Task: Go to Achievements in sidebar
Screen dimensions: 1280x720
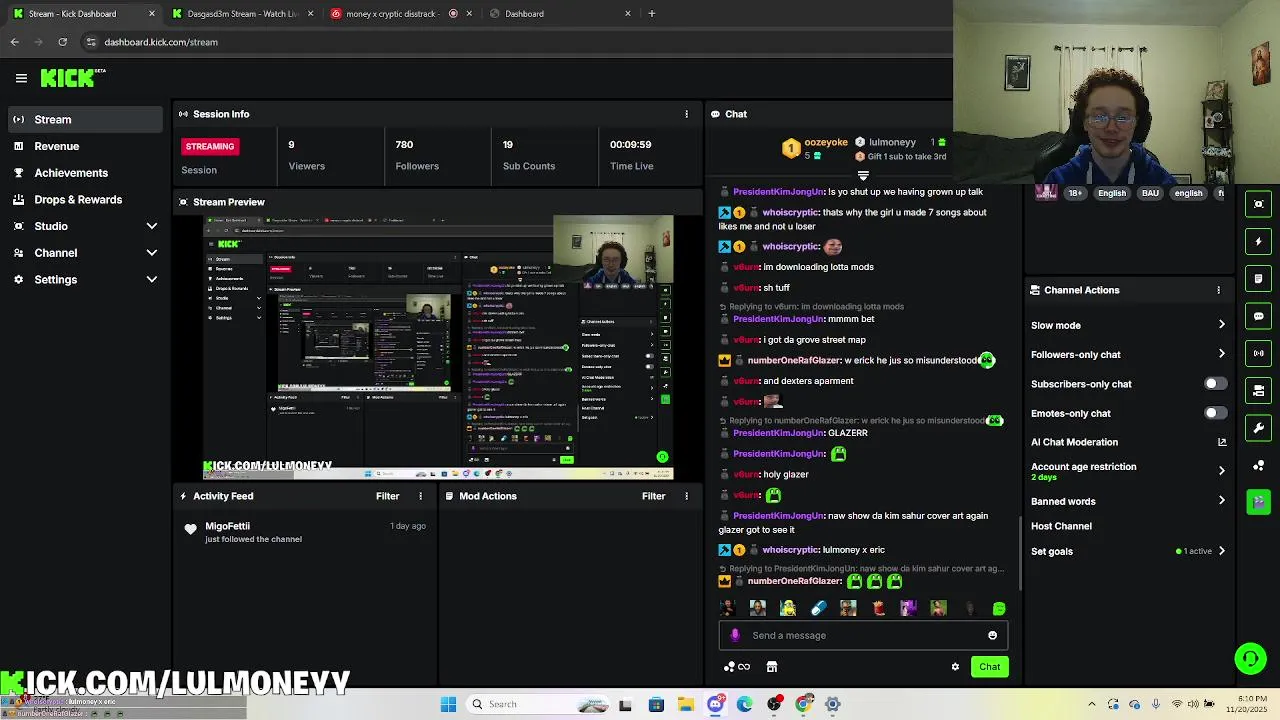Action: pos(85,173)
